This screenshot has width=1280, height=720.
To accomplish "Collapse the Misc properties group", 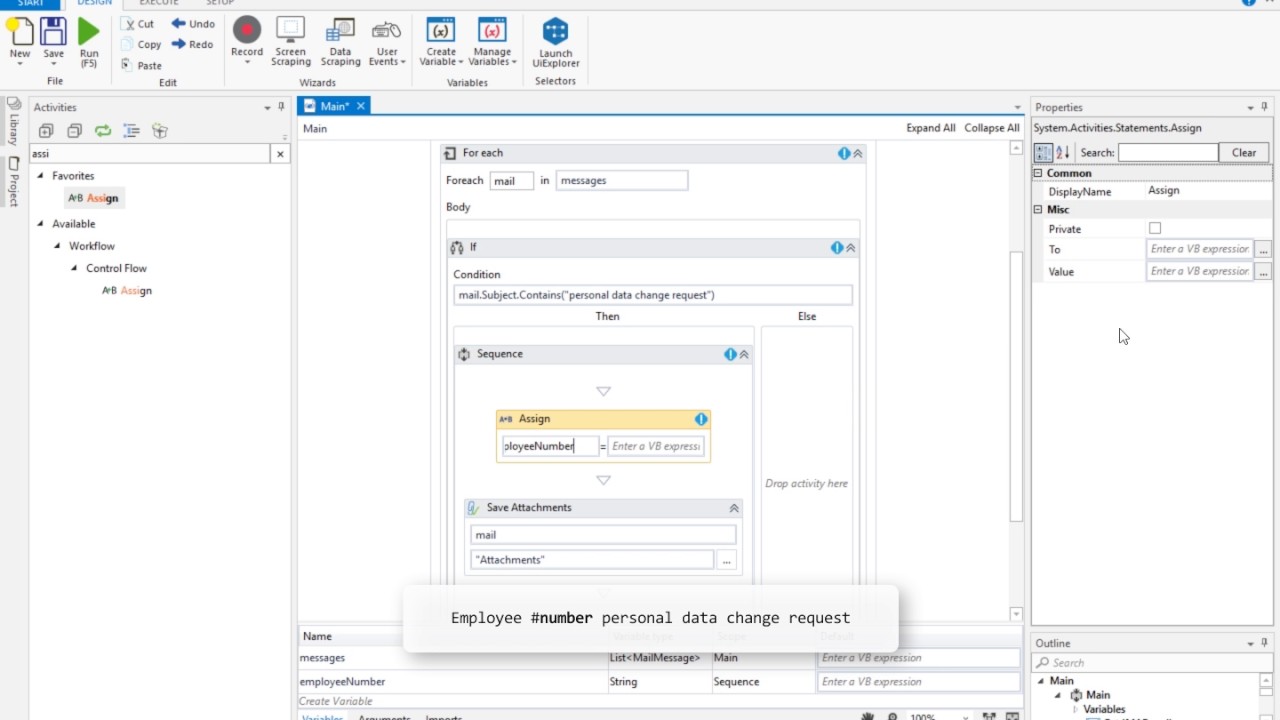I will pos(1038,210).
